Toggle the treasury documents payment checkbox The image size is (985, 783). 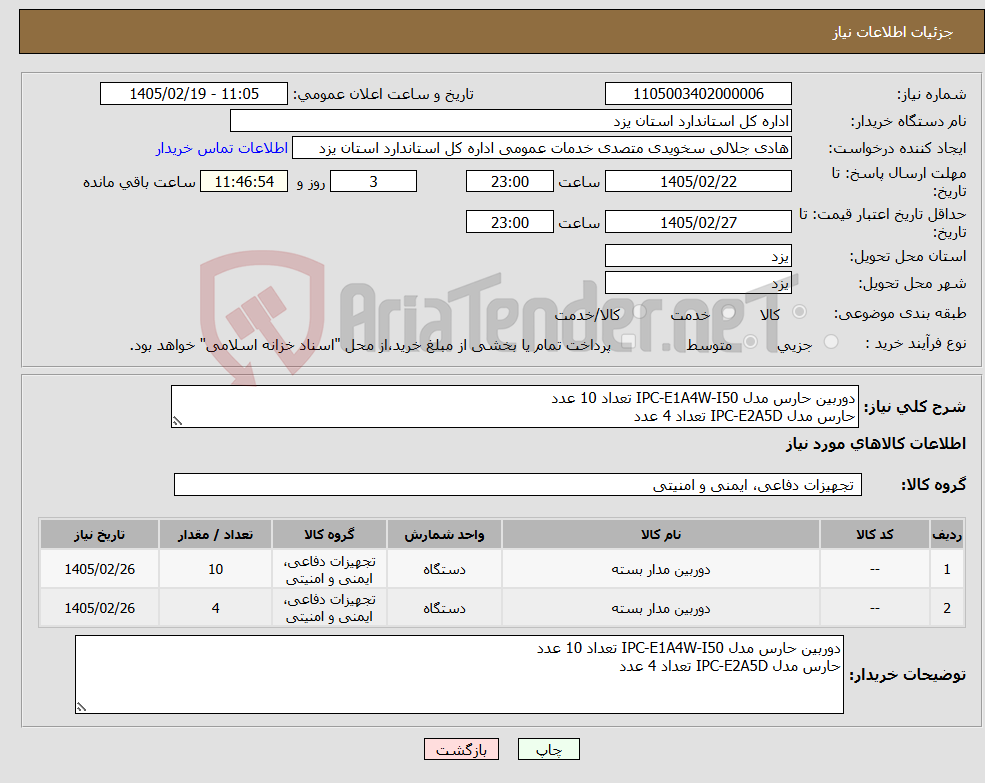pyautogui.click(x=628, y=342)
